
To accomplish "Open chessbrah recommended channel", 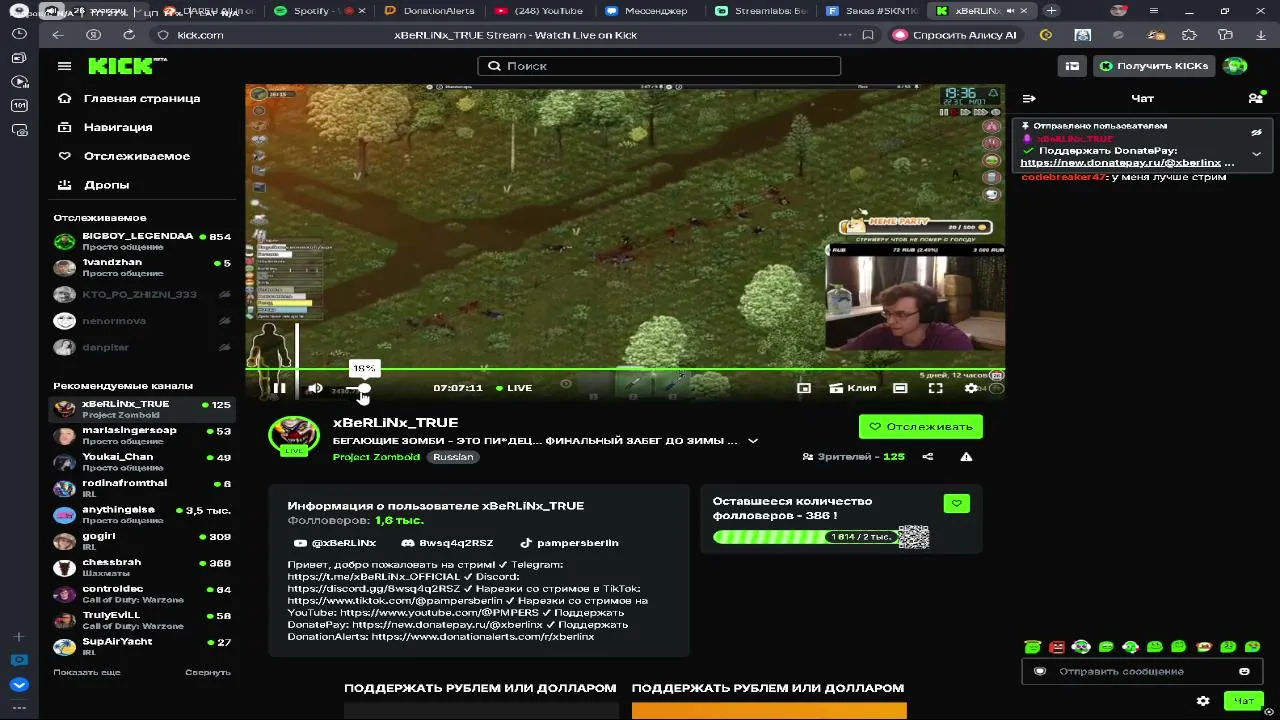I will (142, 567).
